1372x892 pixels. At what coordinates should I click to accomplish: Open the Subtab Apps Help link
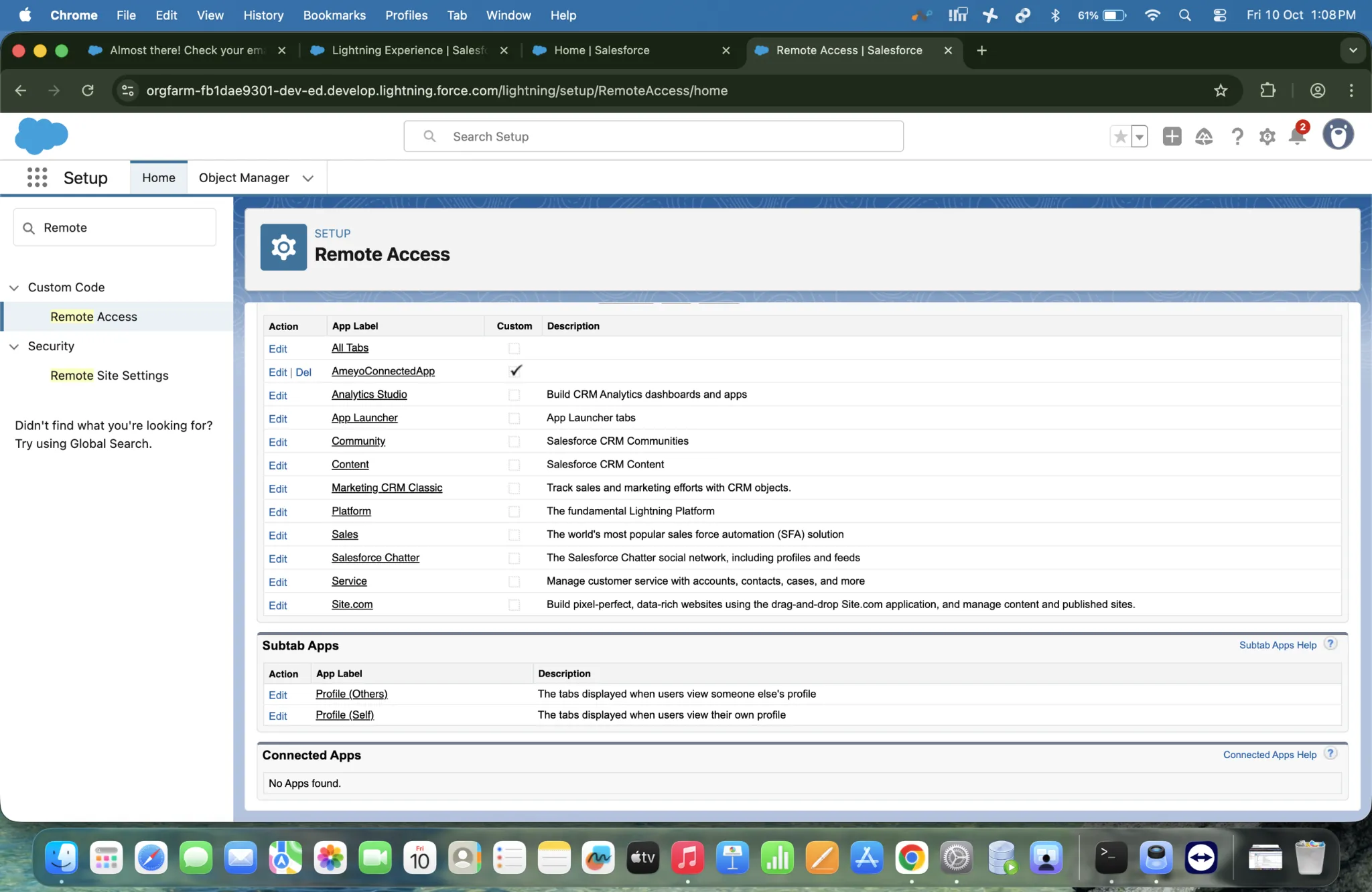pos(1278,645)
